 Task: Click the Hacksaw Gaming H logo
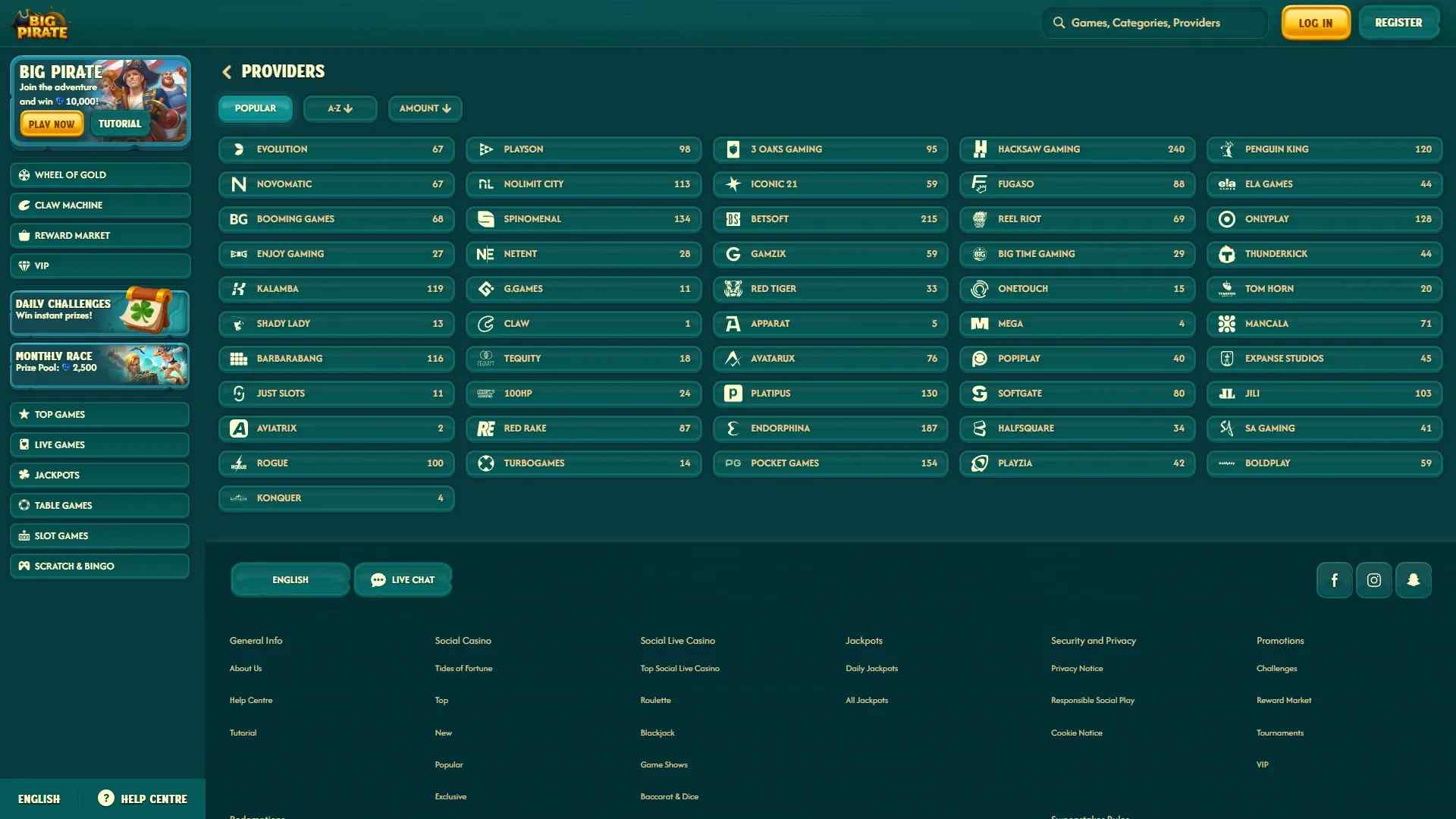coord(980,149)
